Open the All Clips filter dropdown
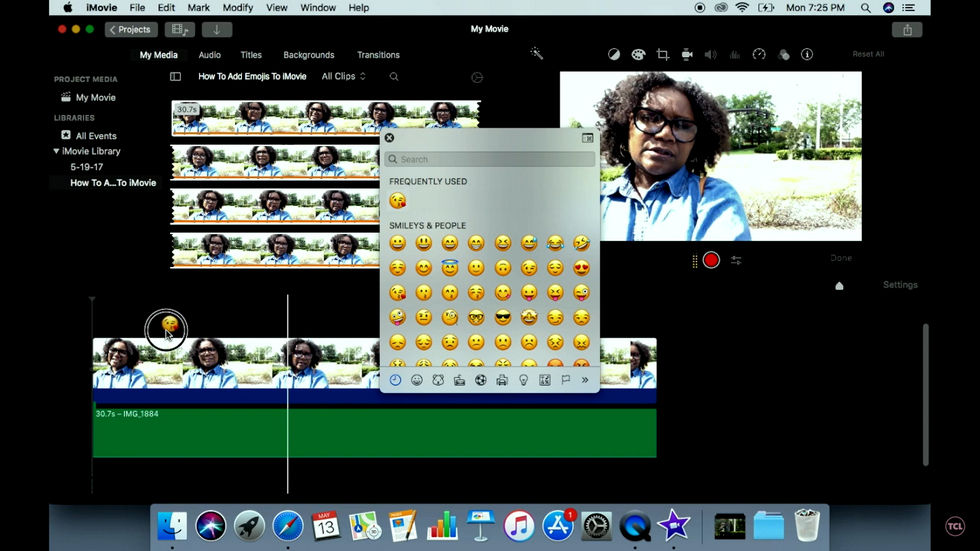 tap(343, 76)
